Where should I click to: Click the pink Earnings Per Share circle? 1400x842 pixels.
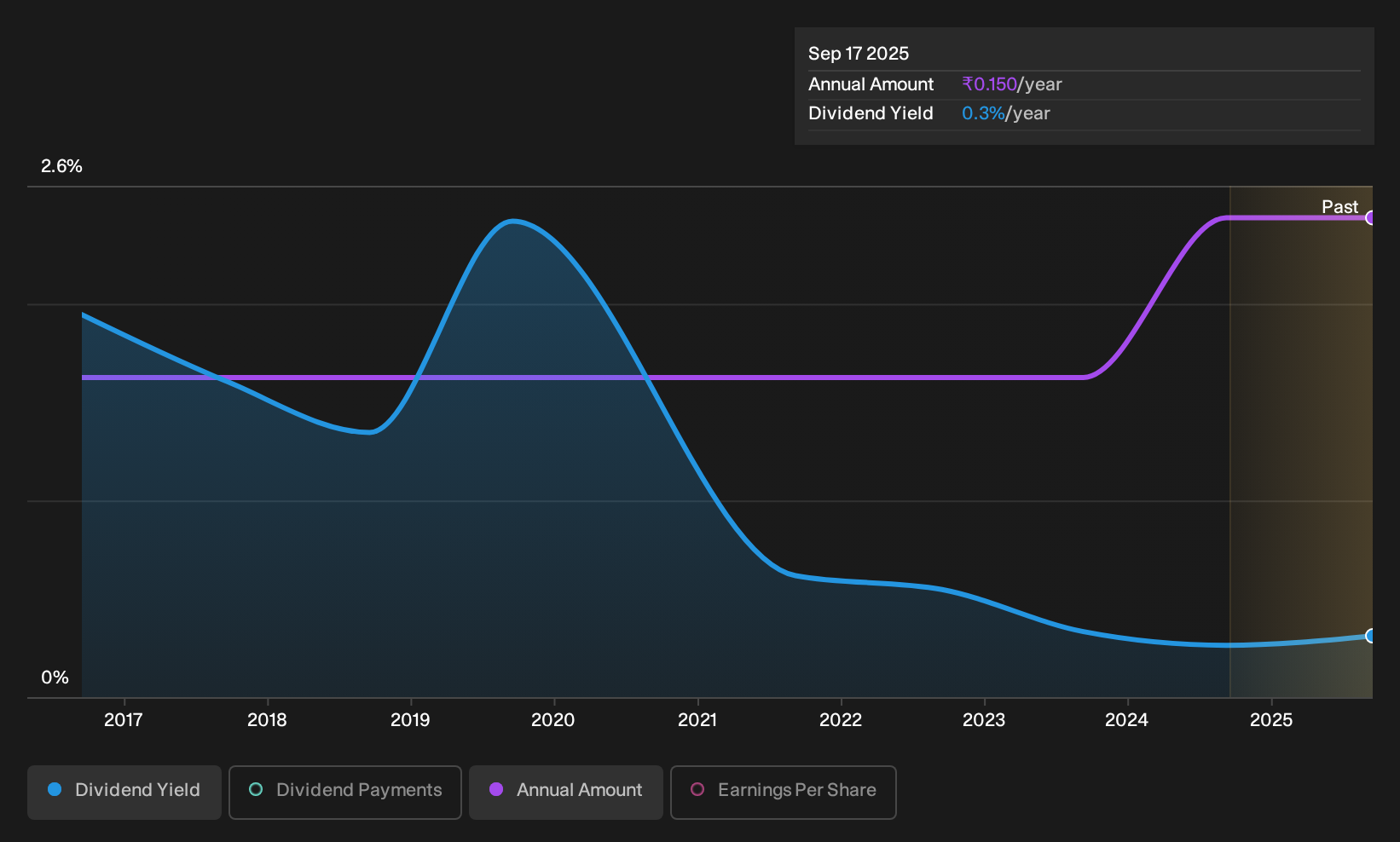697,789
